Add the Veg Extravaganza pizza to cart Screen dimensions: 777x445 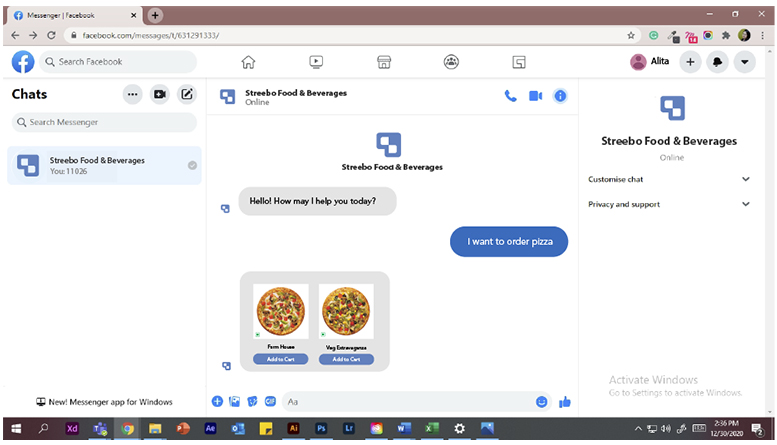click(x=346, y=359)
